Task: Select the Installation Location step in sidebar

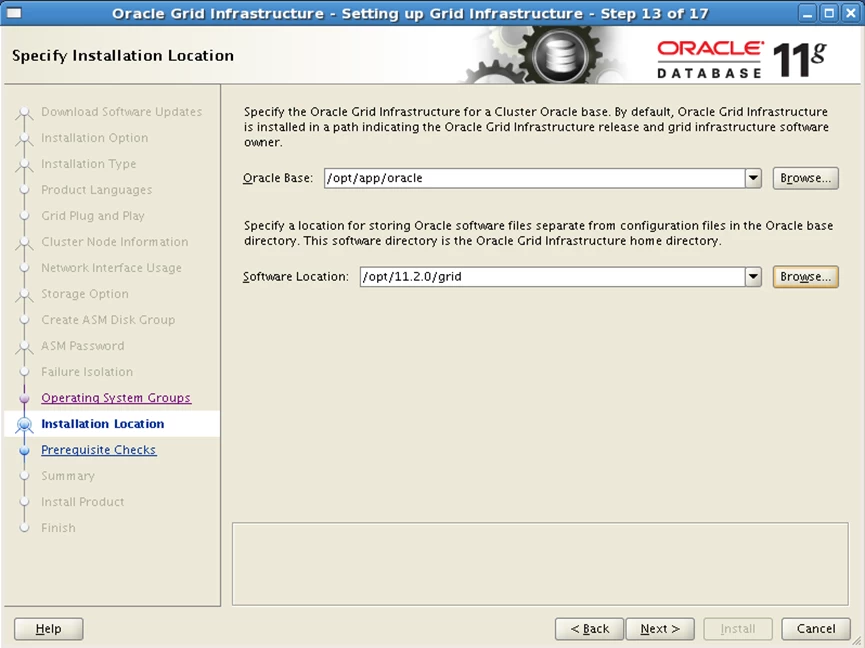Action: (103, 424)
